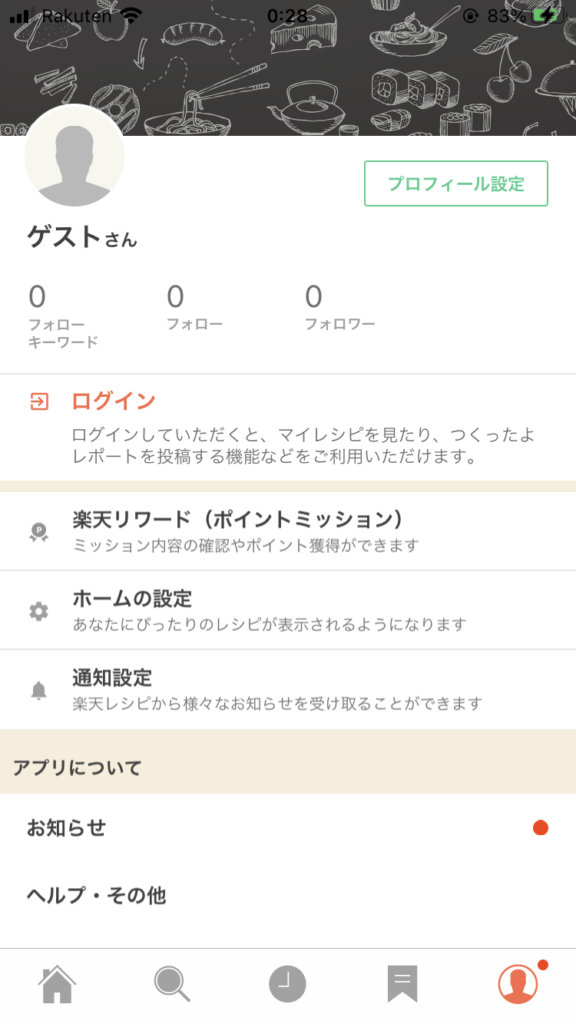Open 楽天リワード（ポイントミッション）

pos(288,531)
